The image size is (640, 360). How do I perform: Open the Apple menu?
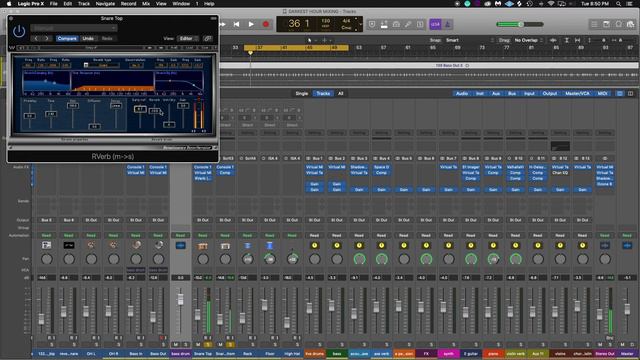pos(9,4)
